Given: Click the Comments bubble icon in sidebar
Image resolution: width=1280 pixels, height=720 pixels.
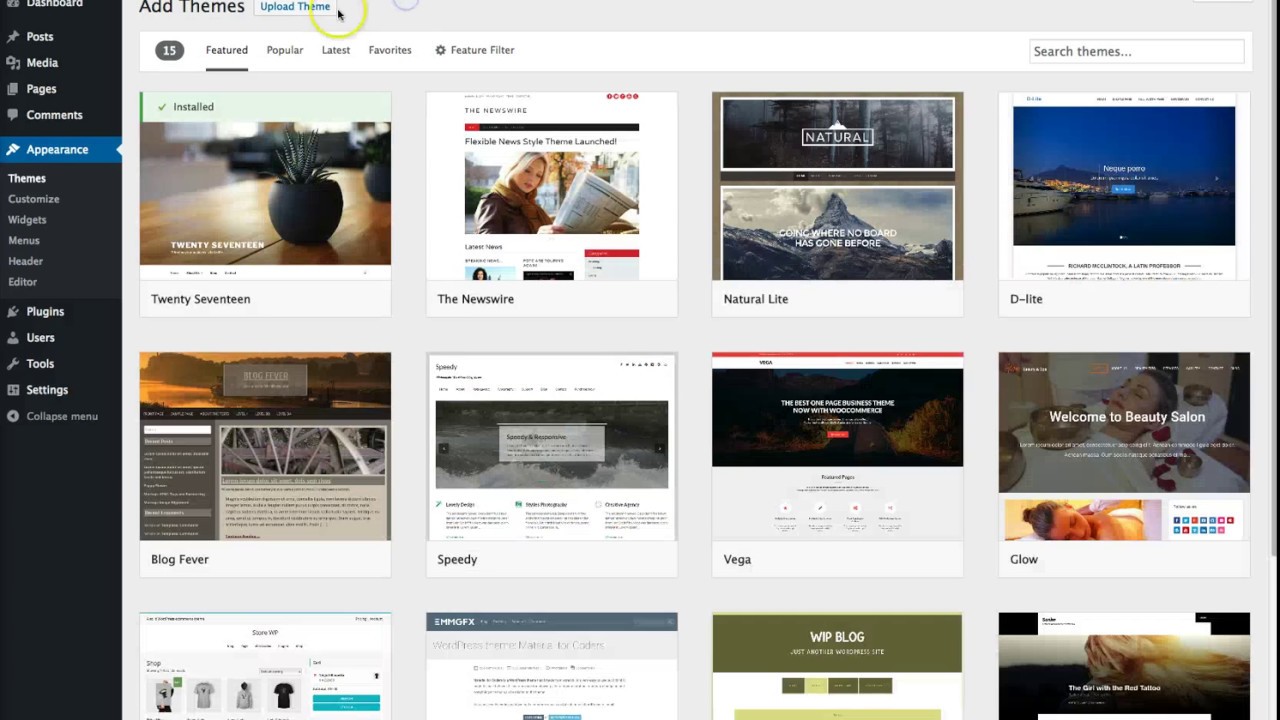Looking at the screenshot, I should (12, 115).
